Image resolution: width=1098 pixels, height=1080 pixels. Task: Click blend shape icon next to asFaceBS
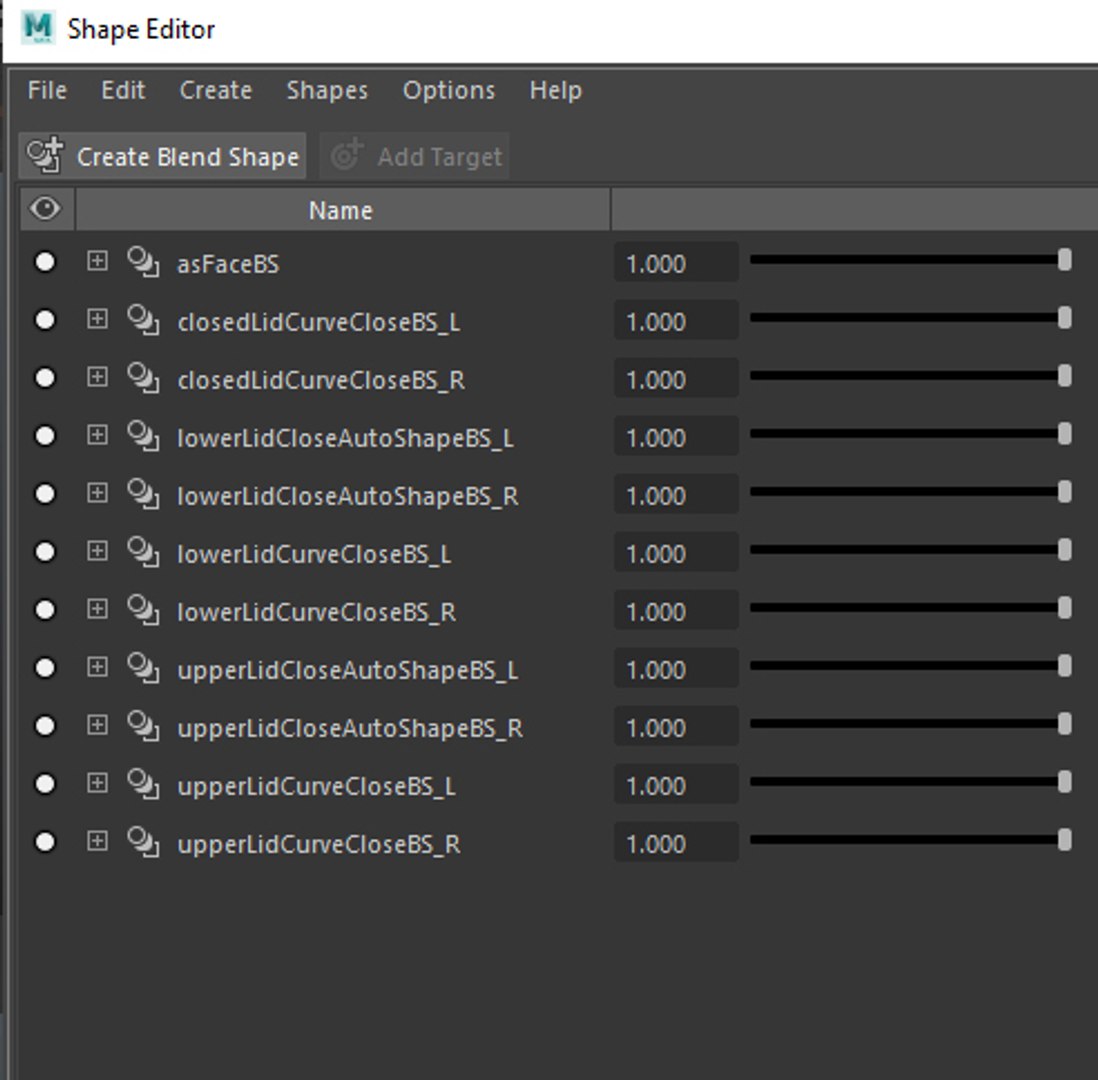click(x=143, y=263)
